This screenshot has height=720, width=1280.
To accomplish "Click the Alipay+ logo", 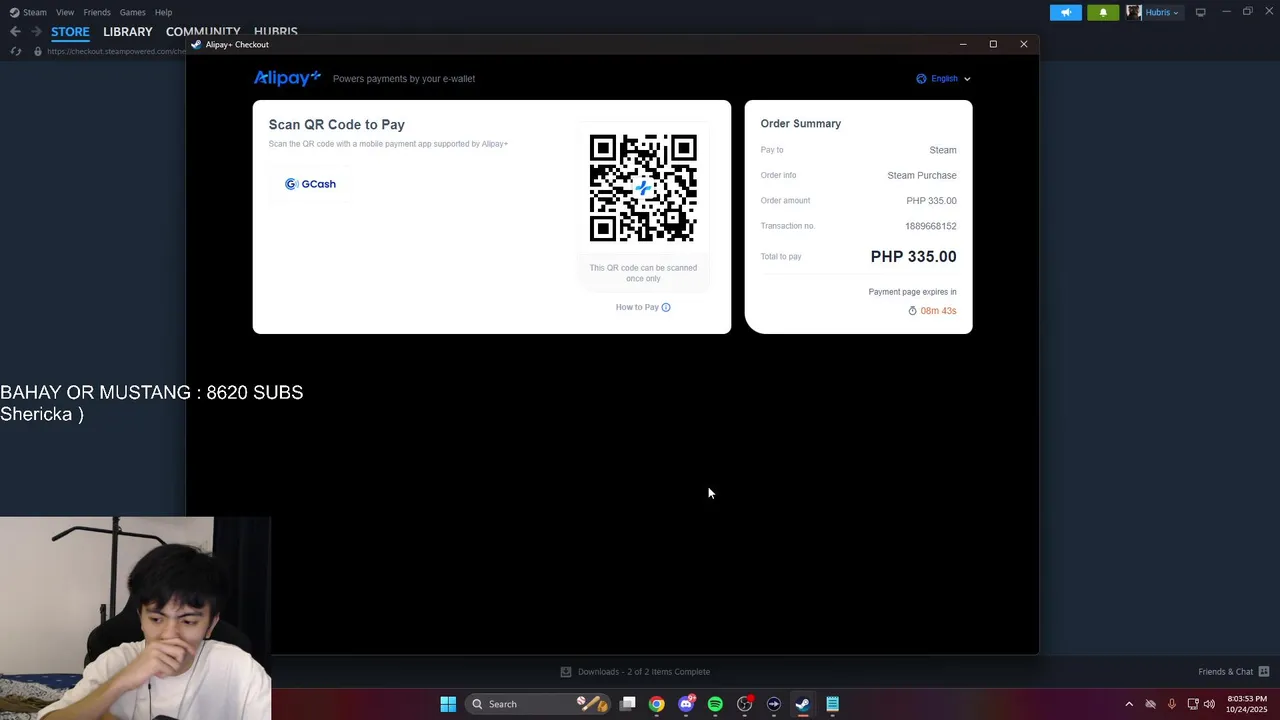I will tap(287, 78).
